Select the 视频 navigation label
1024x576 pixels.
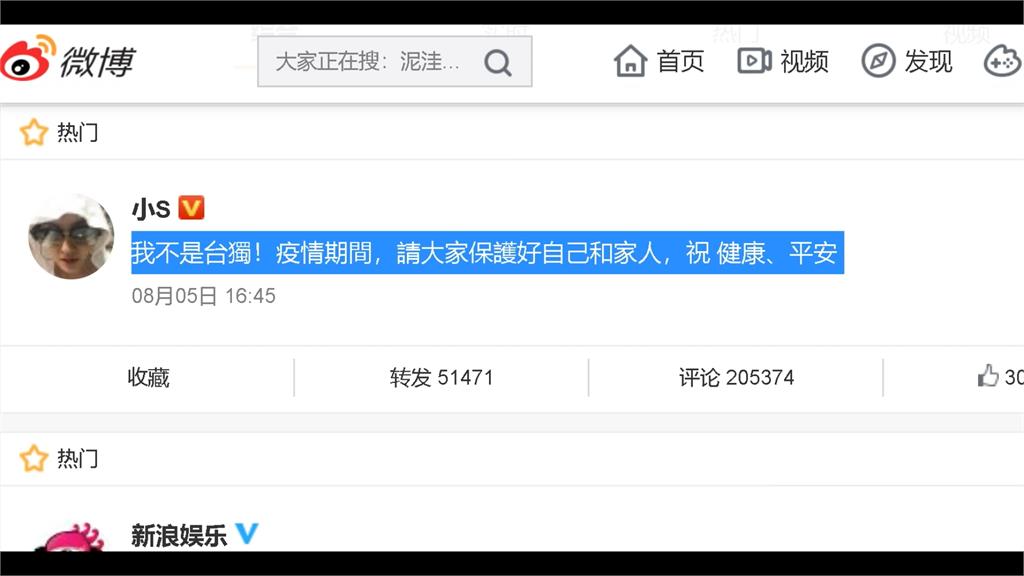[804, 62]
